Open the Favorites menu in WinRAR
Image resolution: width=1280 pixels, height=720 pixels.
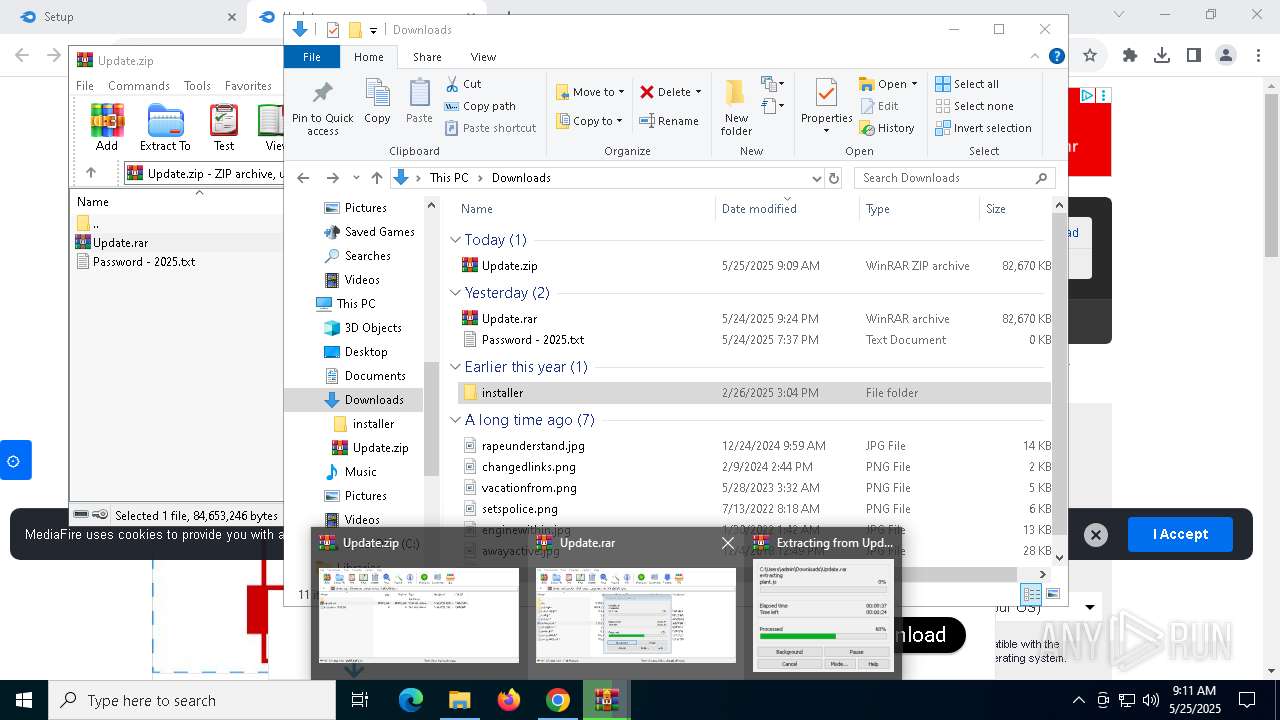pos(248,86)
